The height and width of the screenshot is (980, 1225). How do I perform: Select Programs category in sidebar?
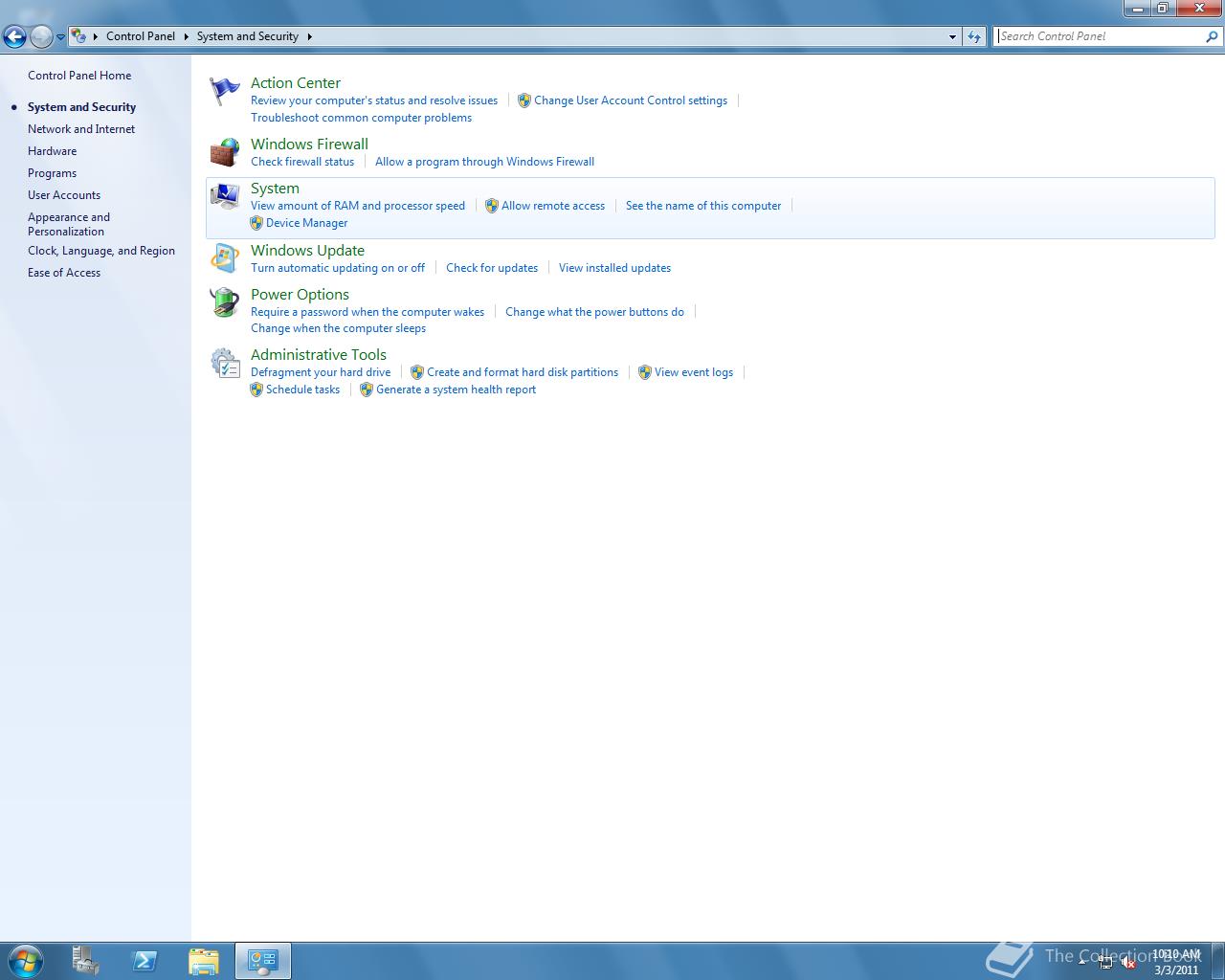(x=52, y=173)
